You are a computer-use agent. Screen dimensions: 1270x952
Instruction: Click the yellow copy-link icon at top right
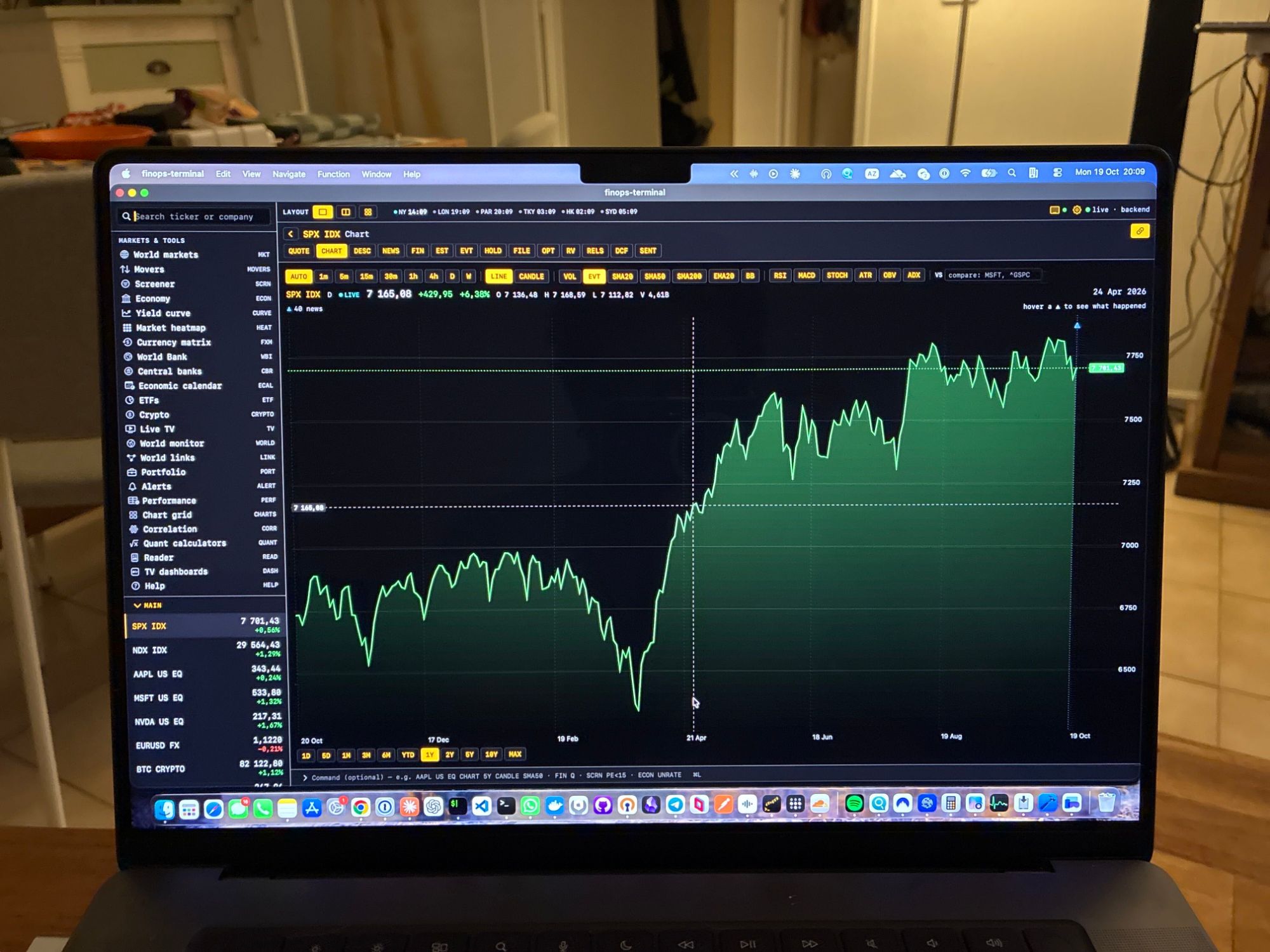[1140, 231]
